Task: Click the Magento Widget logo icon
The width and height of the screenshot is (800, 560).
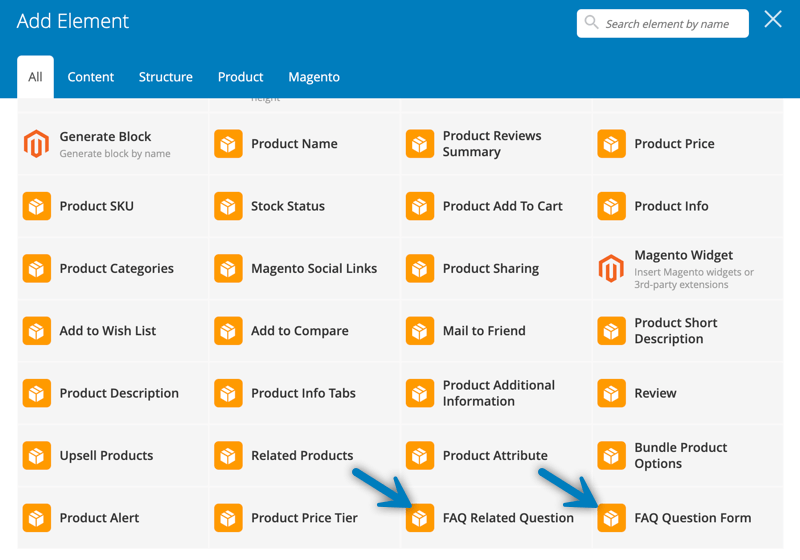Action: coord(611,268)
